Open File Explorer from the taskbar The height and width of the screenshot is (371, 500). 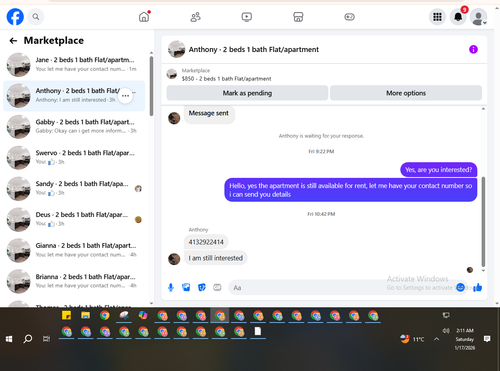tap(86, 315)
